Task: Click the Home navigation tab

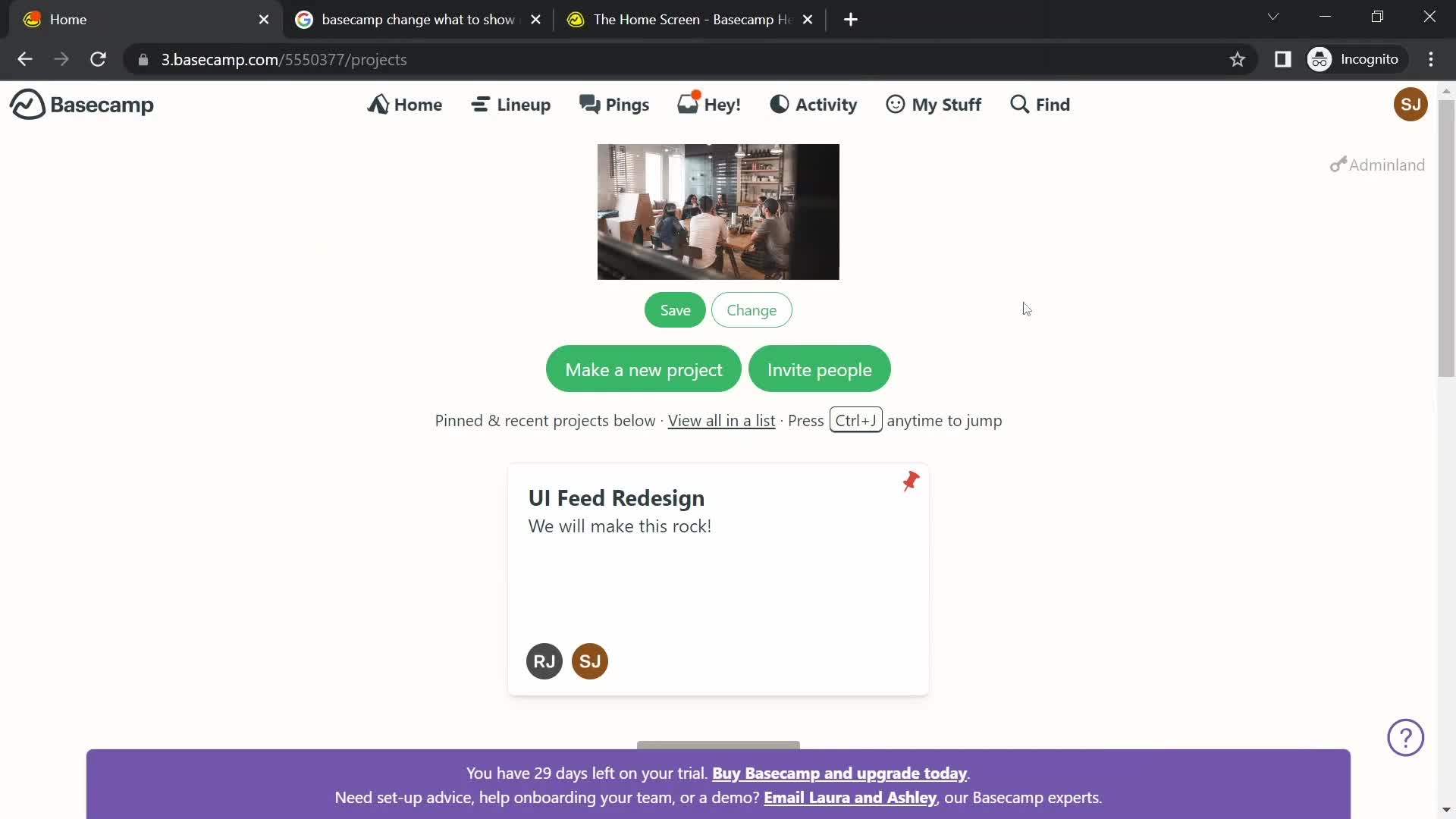Action: [x=405, y=104]
